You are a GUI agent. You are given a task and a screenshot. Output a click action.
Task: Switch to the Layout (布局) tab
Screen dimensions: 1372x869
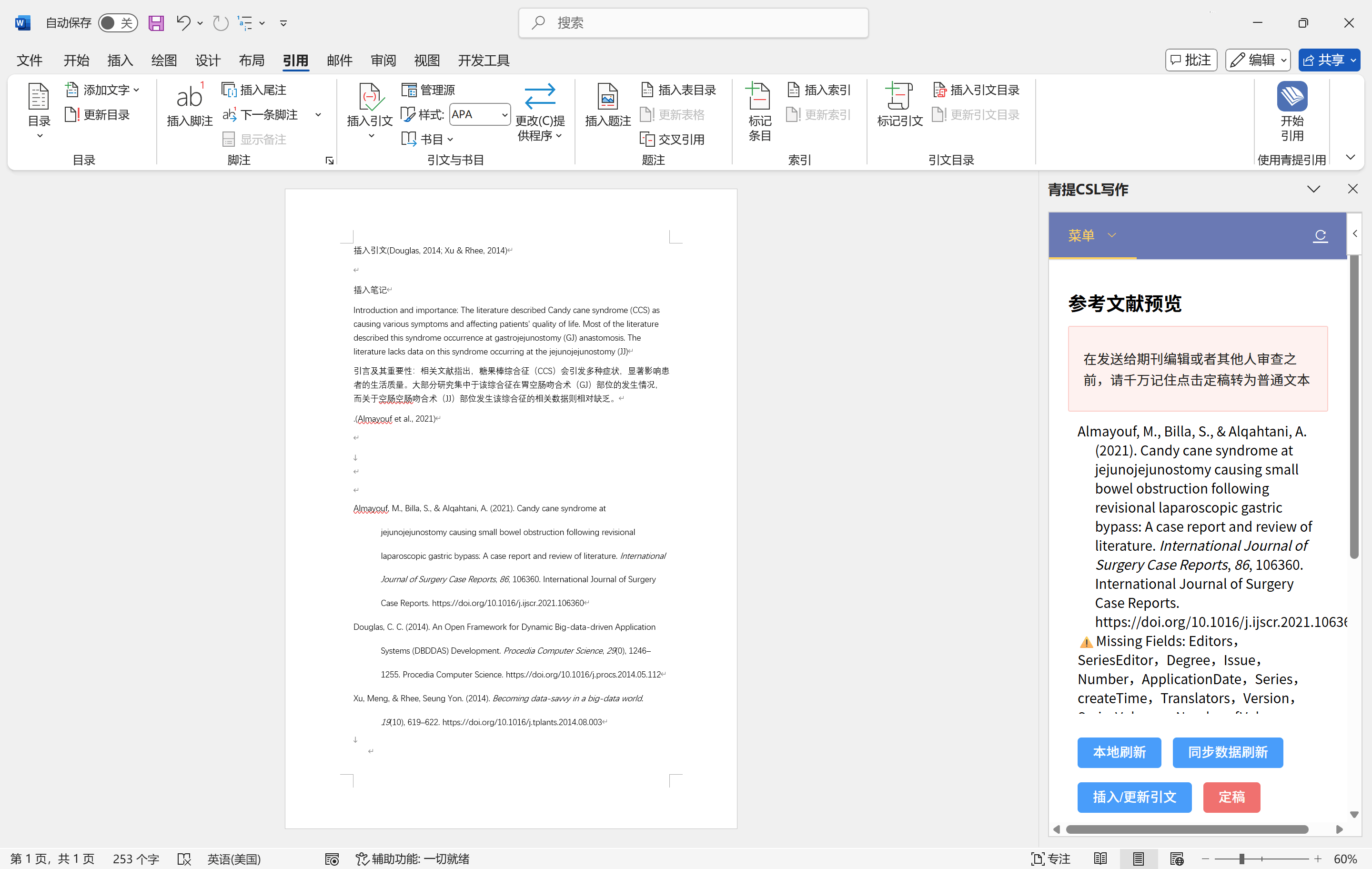tap(251, 60)
